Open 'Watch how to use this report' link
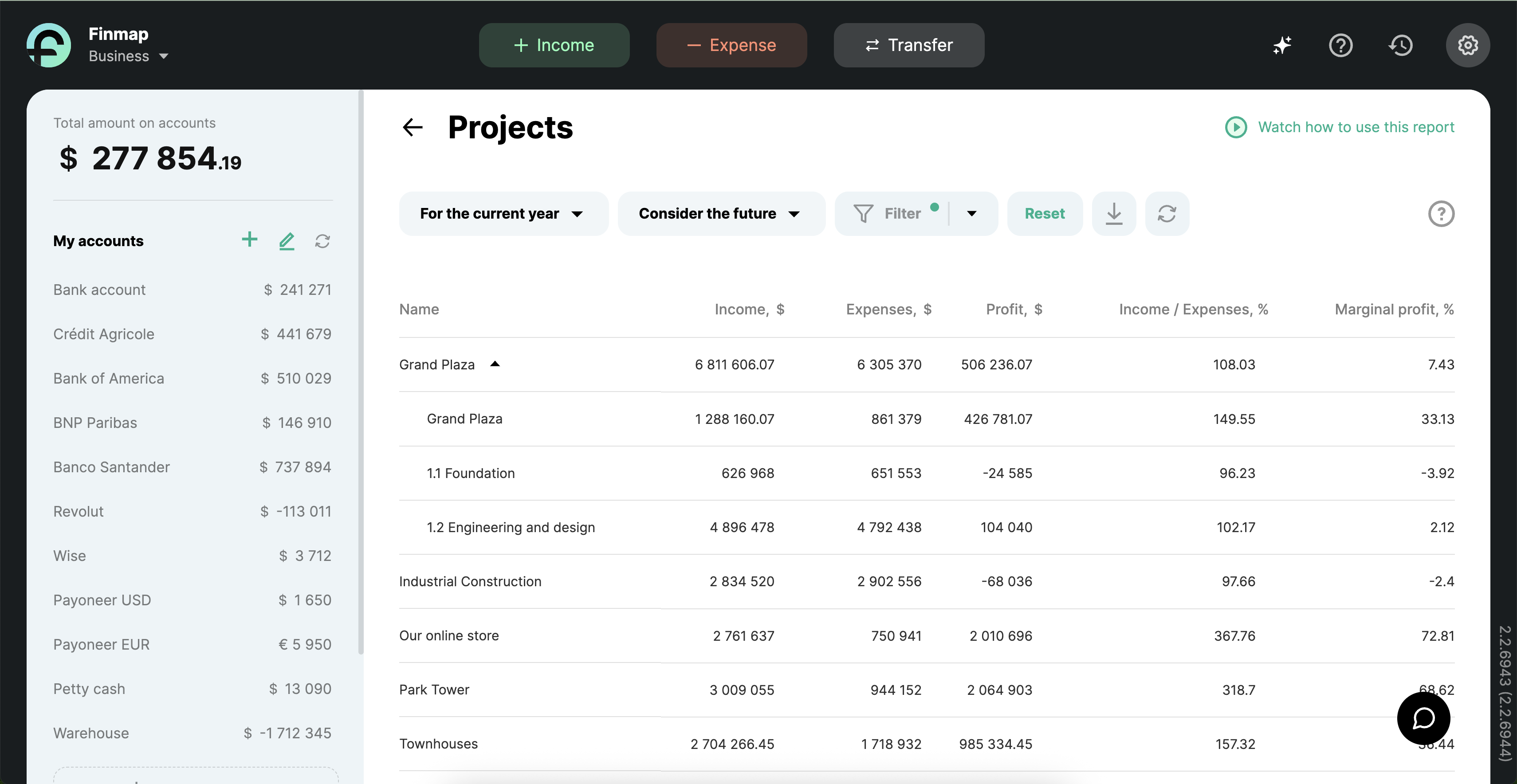The image size is (1517, 784). (1356, 127)
